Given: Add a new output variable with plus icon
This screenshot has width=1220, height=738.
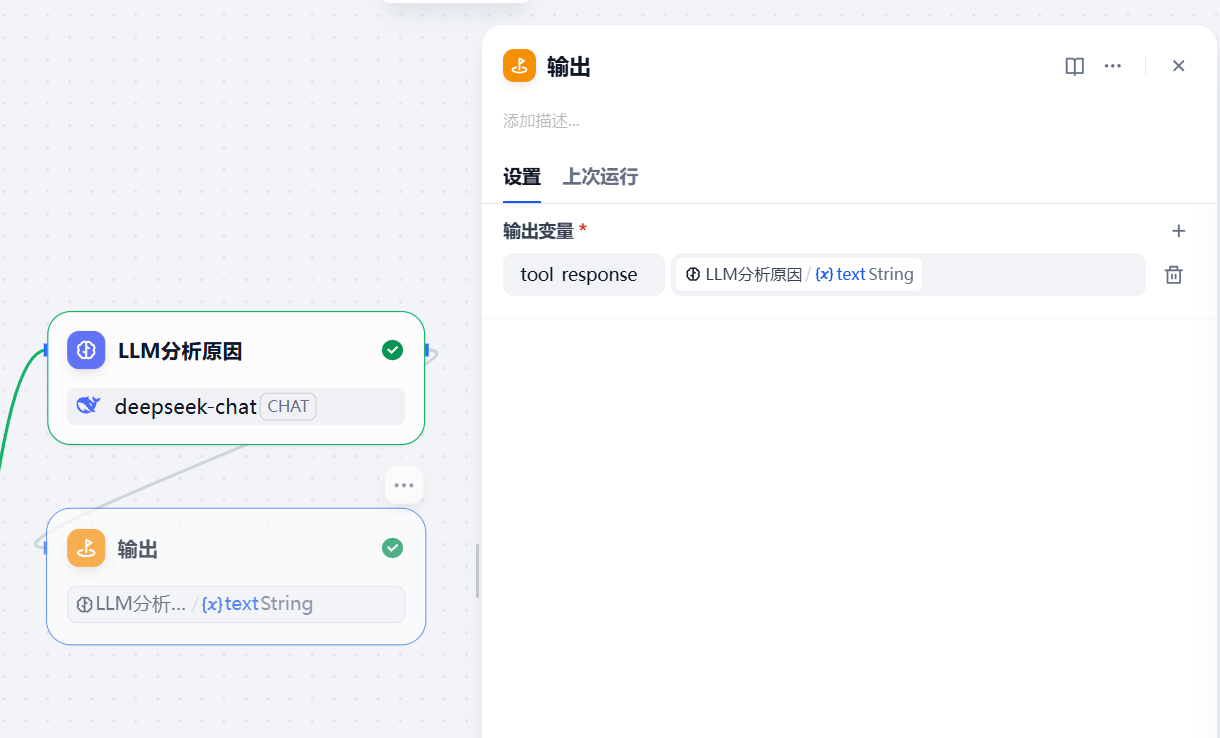Looking at the screenshot, I should [1178, 231].
